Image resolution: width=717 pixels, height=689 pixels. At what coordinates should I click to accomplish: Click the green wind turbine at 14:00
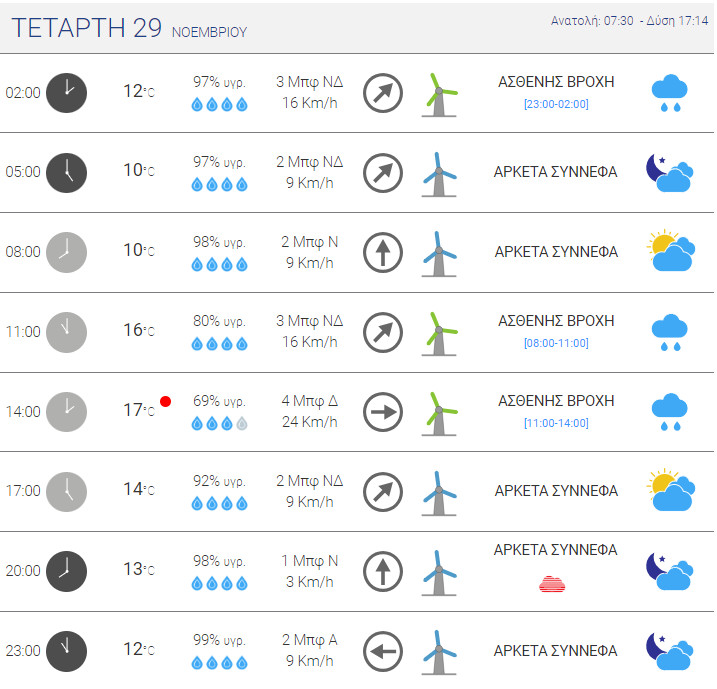click(x=438, y=411)
